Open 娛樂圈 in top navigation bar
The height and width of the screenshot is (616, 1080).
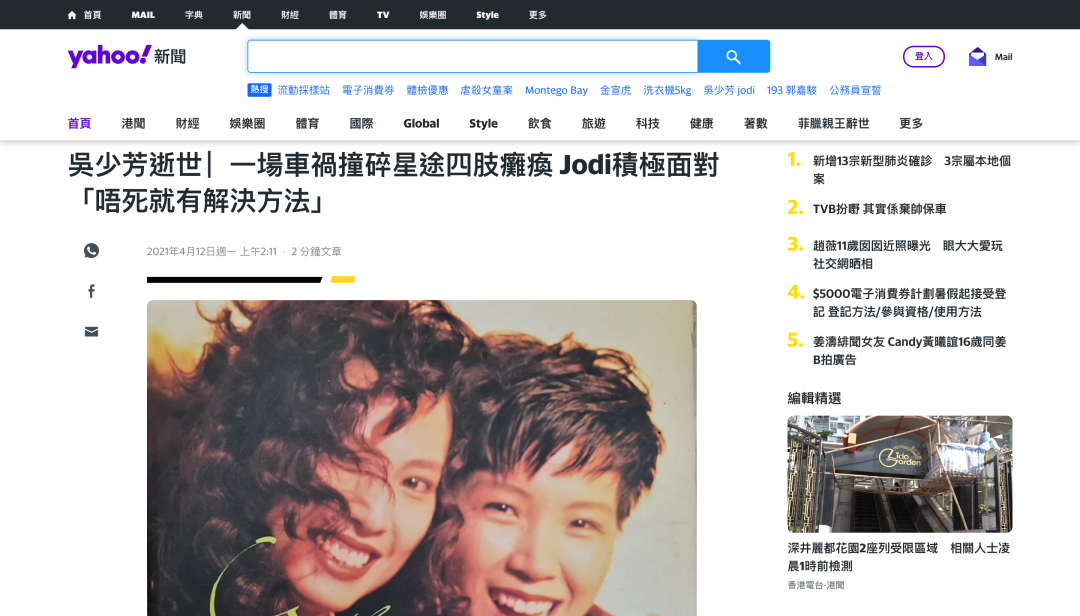(433, 15)
